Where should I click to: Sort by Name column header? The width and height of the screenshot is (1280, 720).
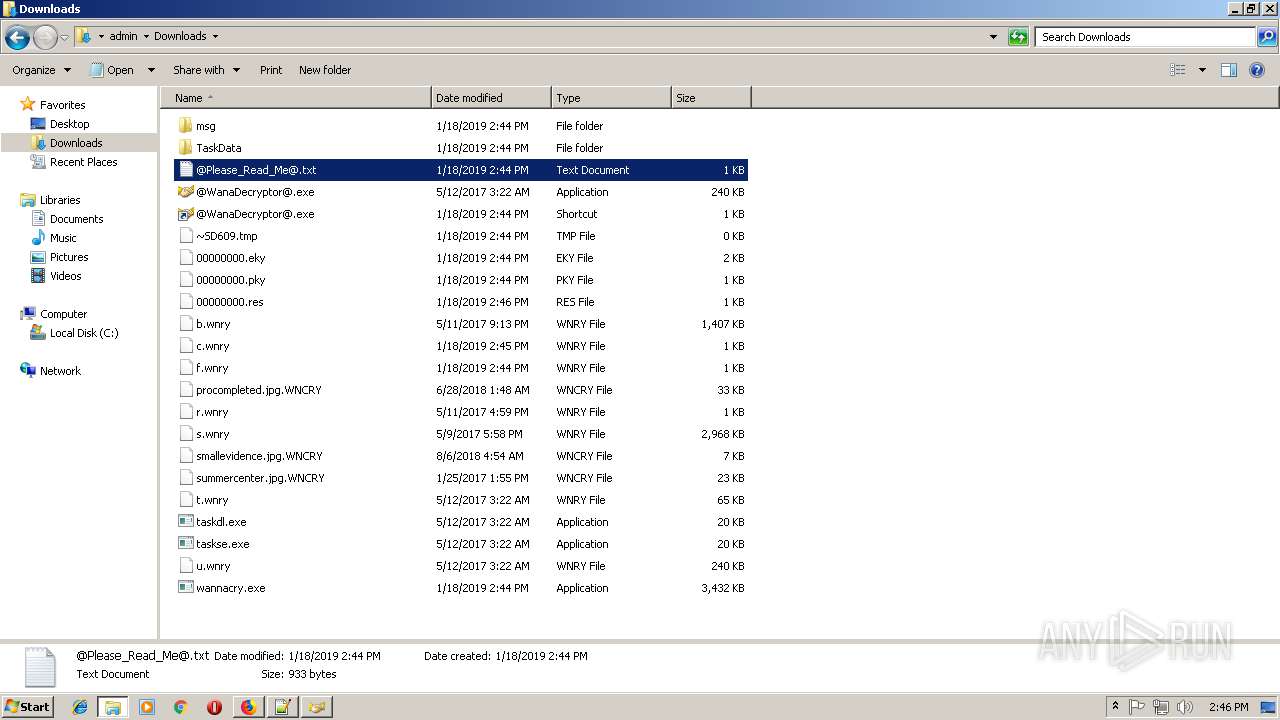click(x=295, y=98)
